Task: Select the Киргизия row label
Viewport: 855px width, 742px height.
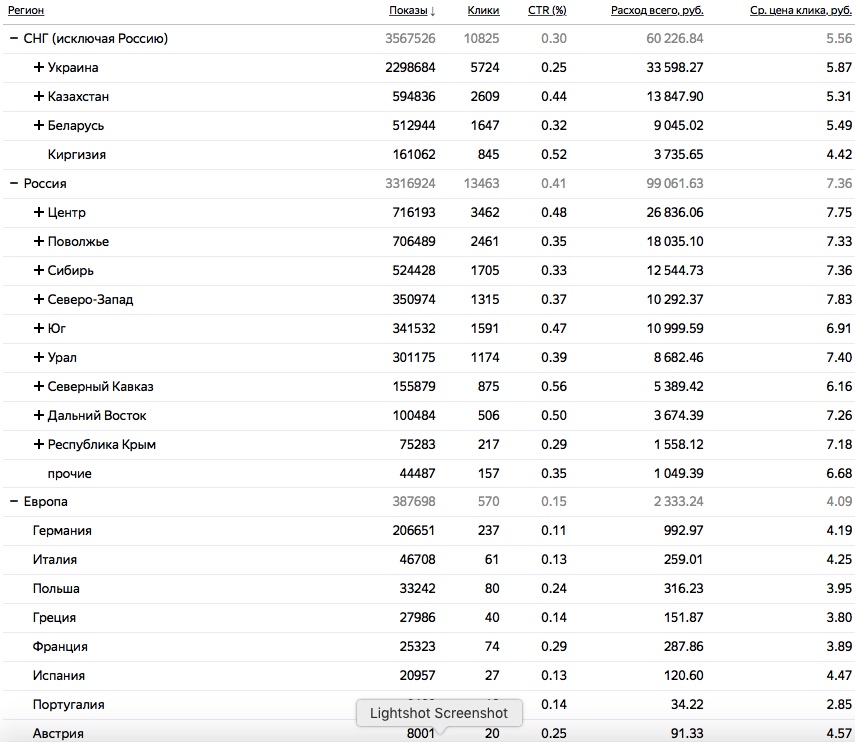Action: [77, 154]
